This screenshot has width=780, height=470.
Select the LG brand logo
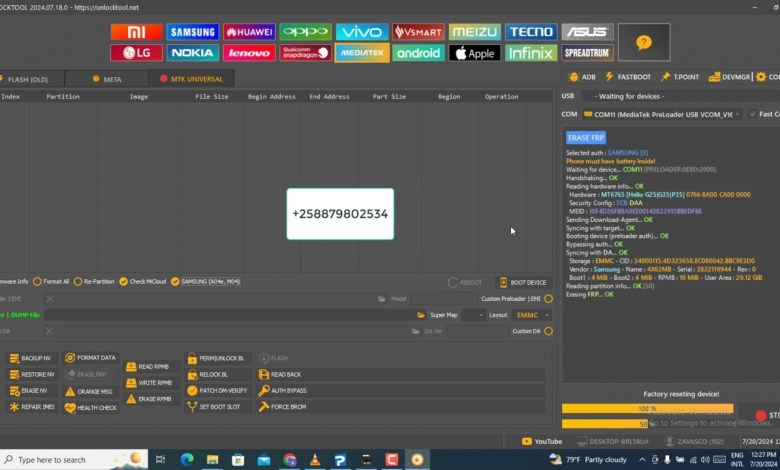pos(136,53)
